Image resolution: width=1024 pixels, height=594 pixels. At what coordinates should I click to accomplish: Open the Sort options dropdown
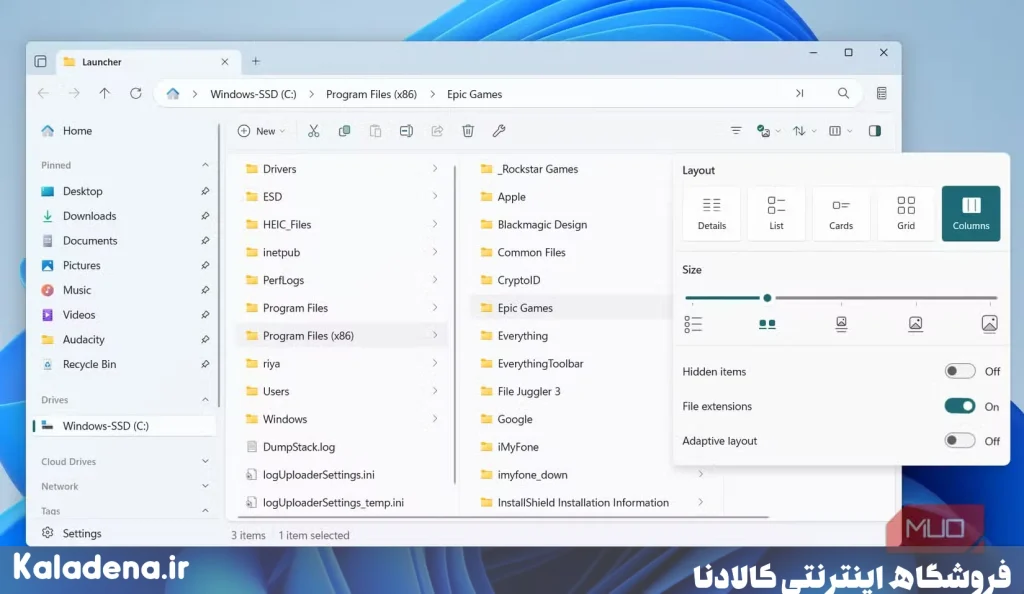pyautogui.click(x=804, y=131)
